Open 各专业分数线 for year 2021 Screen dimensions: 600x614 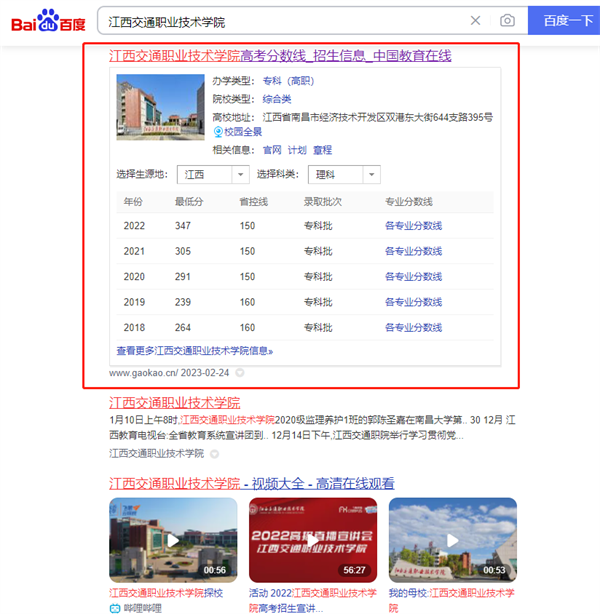point(414,251)
